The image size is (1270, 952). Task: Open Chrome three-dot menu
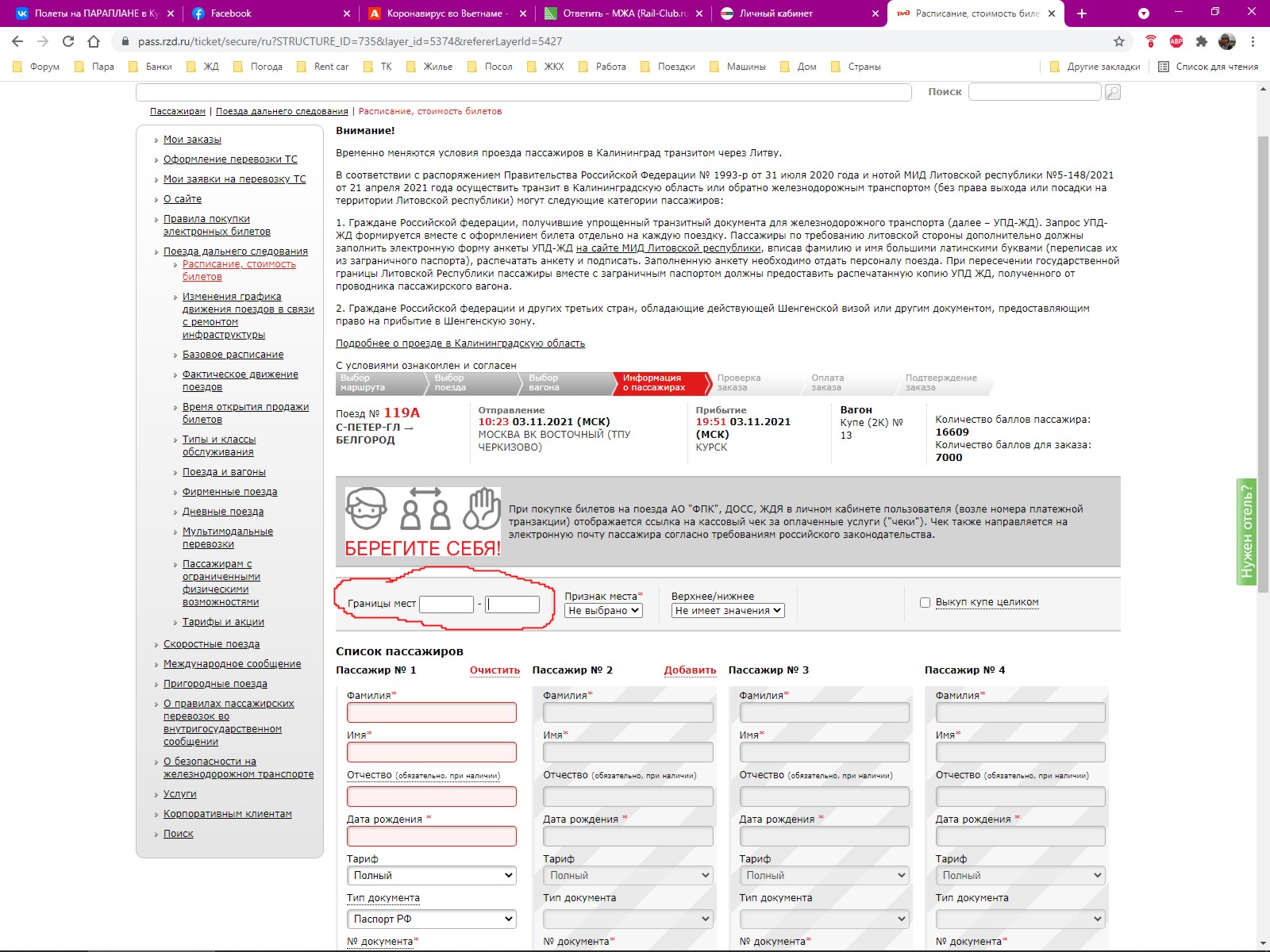point(1253,41)
